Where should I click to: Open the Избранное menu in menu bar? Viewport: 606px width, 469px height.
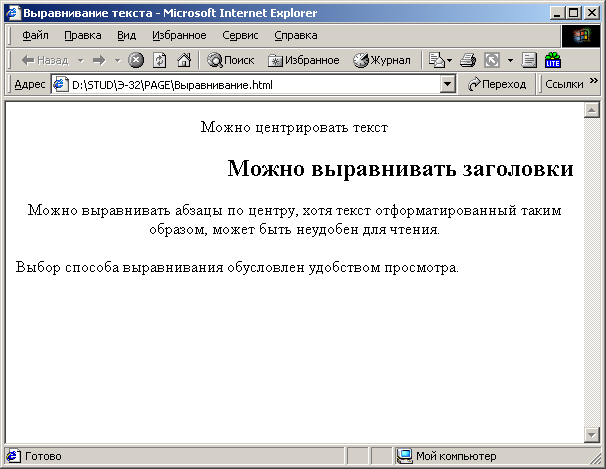179,36
